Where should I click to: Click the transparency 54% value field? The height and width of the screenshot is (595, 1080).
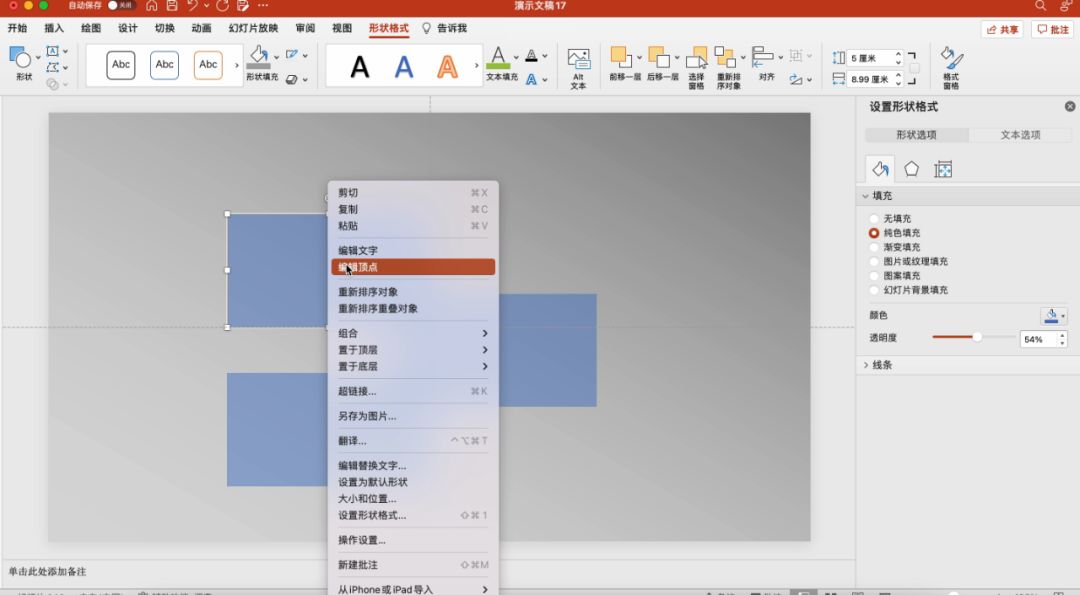tap(1038, 339)
